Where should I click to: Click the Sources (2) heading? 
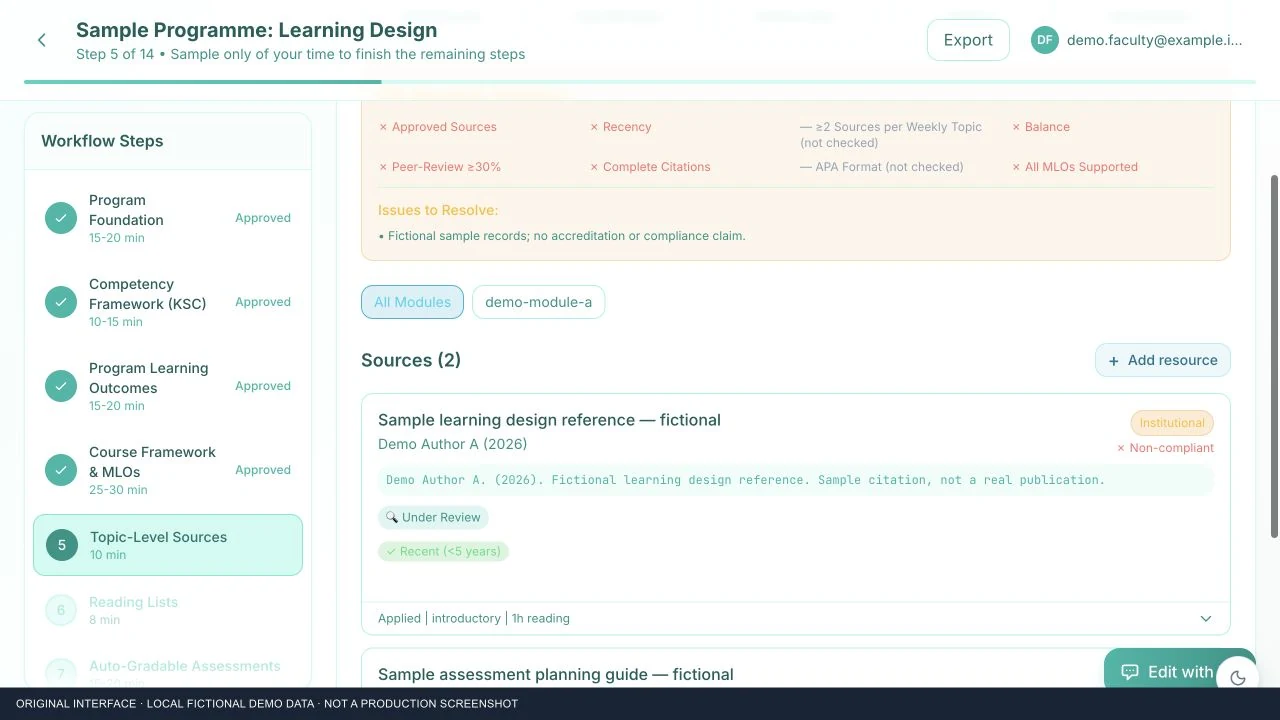tap(411, 360)
